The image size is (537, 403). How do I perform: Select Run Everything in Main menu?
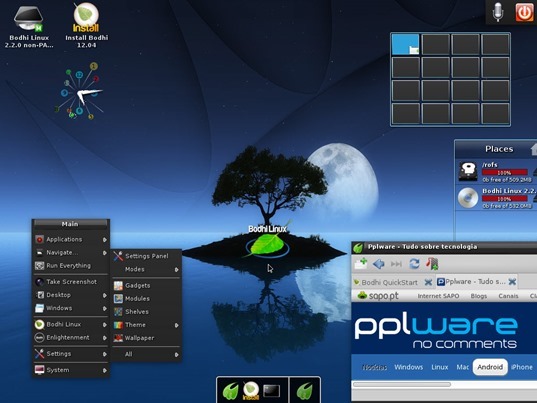point(71,266)
